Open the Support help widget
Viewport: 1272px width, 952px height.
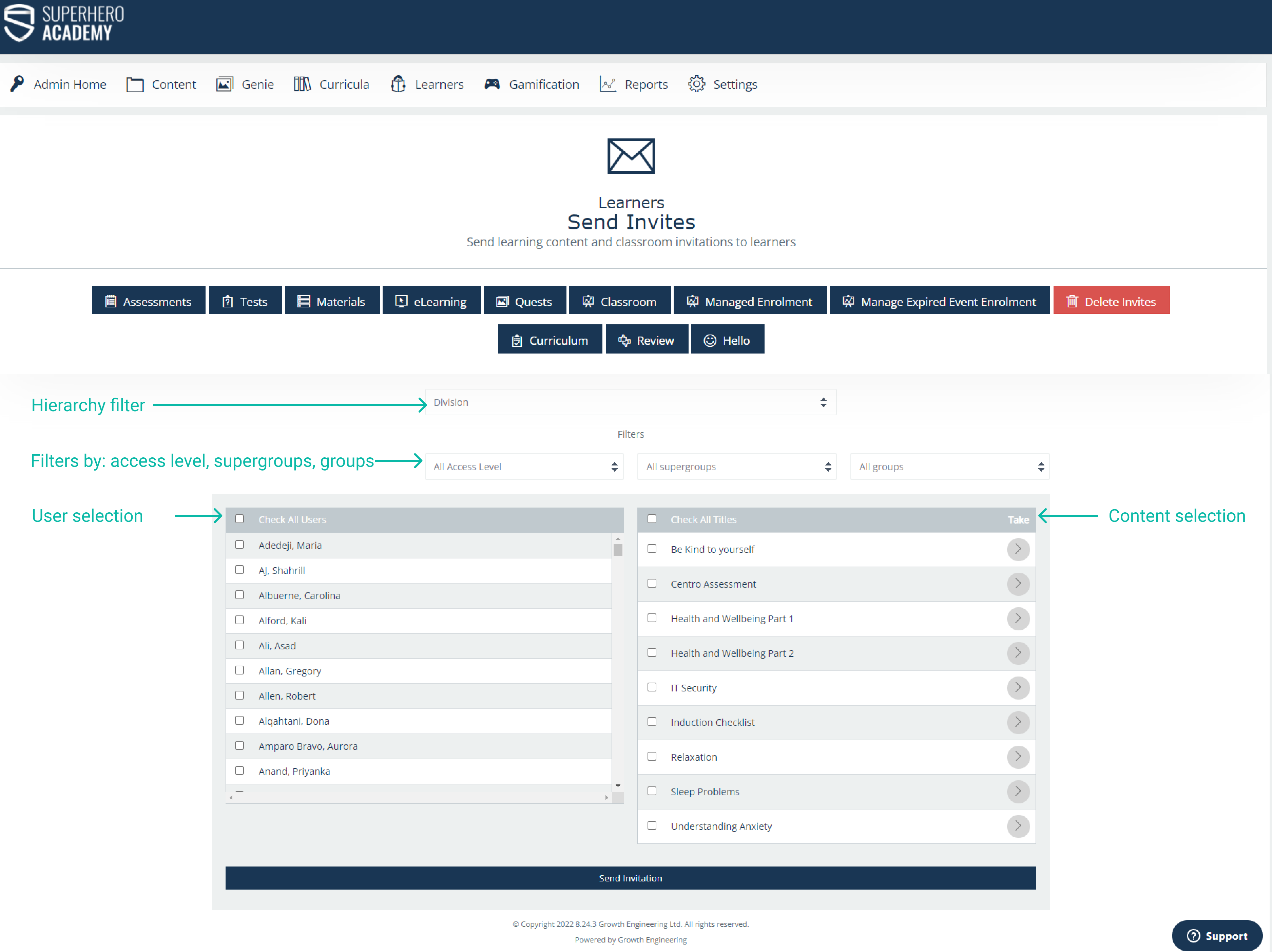1217,936
